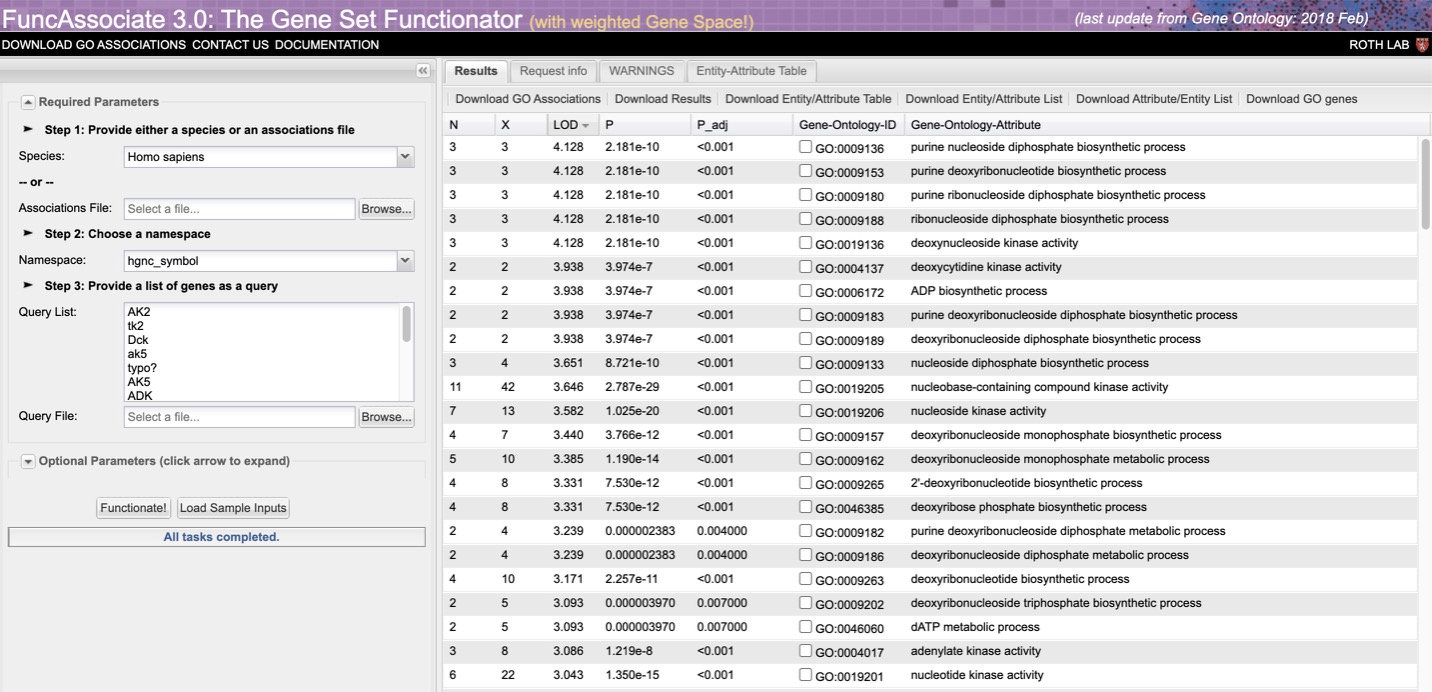Expand the Optional Parameters section

28,461
